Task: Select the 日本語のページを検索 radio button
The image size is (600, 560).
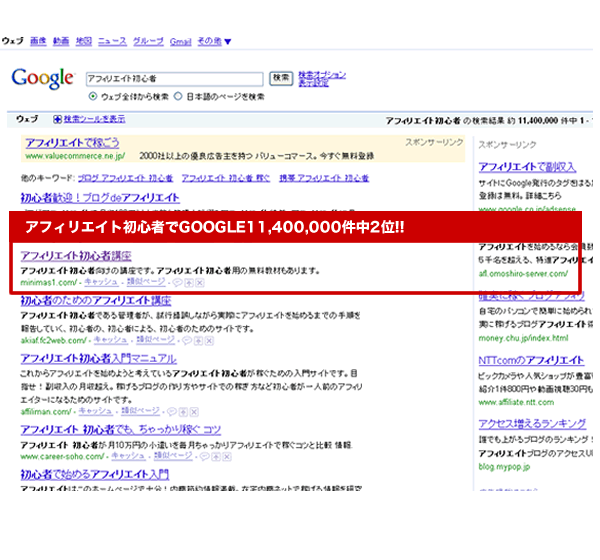Action: [178, 96]
